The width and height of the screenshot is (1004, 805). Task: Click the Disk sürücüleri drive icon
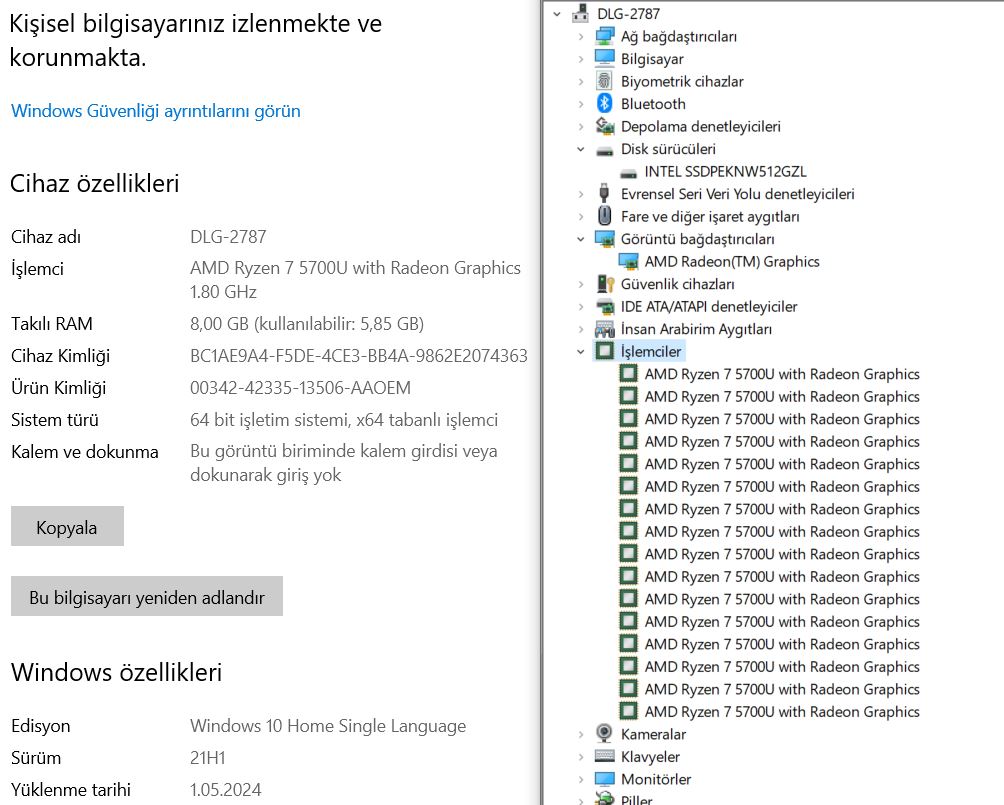[x=604, y=151]
